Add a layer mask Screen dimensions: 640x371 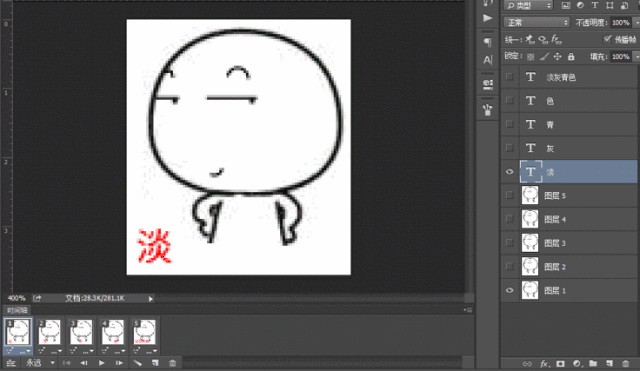[560, 363]
